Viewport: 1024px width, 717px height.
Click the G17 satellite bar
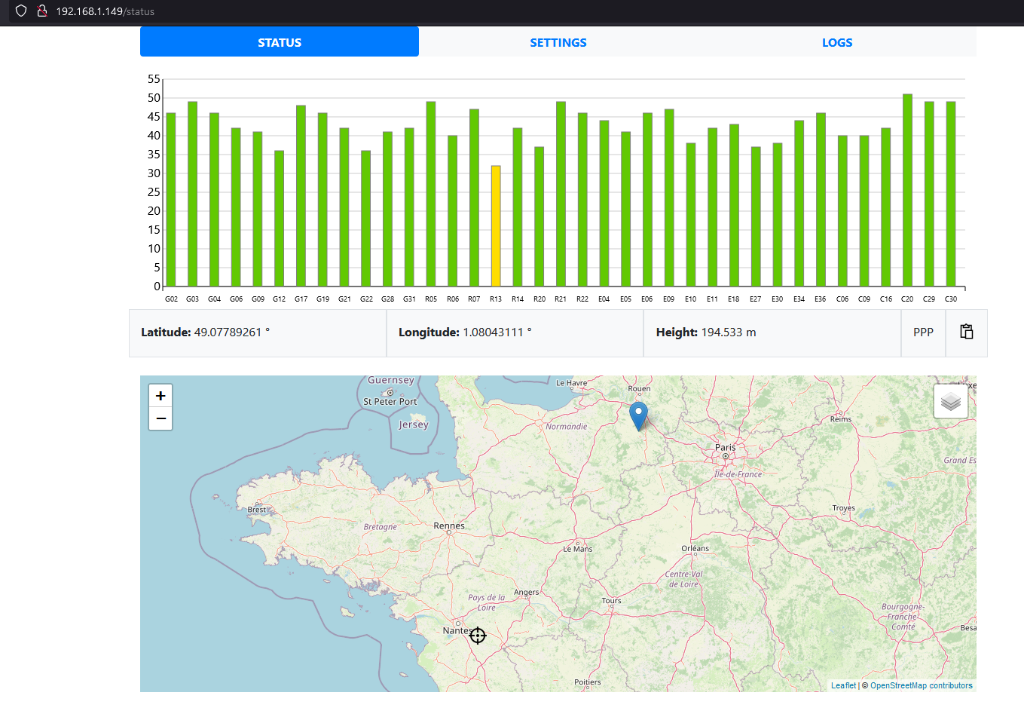[x=301, y=196]
